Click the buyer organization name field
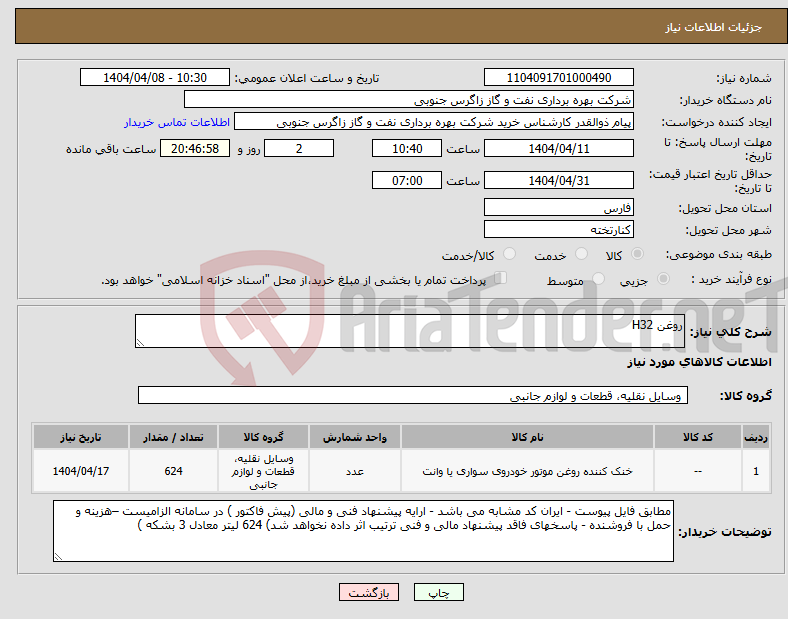 409,99
